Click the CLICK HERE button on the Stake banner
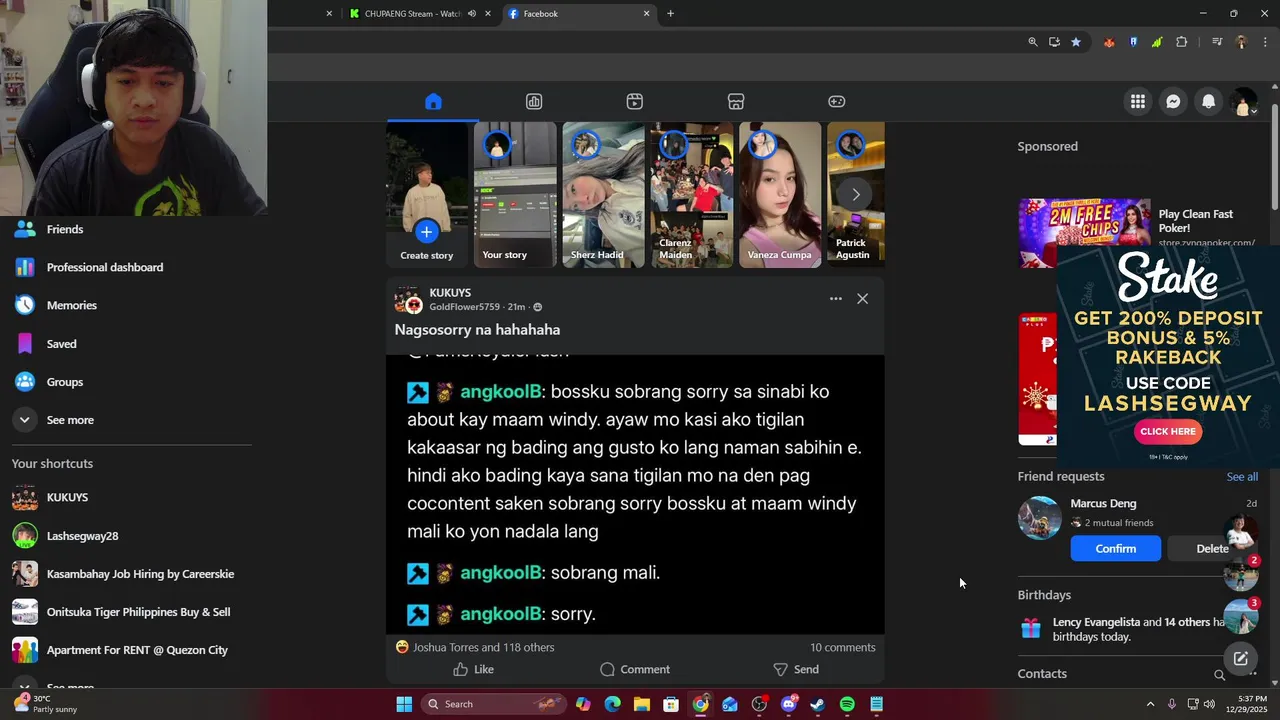 pos(1168,431)
